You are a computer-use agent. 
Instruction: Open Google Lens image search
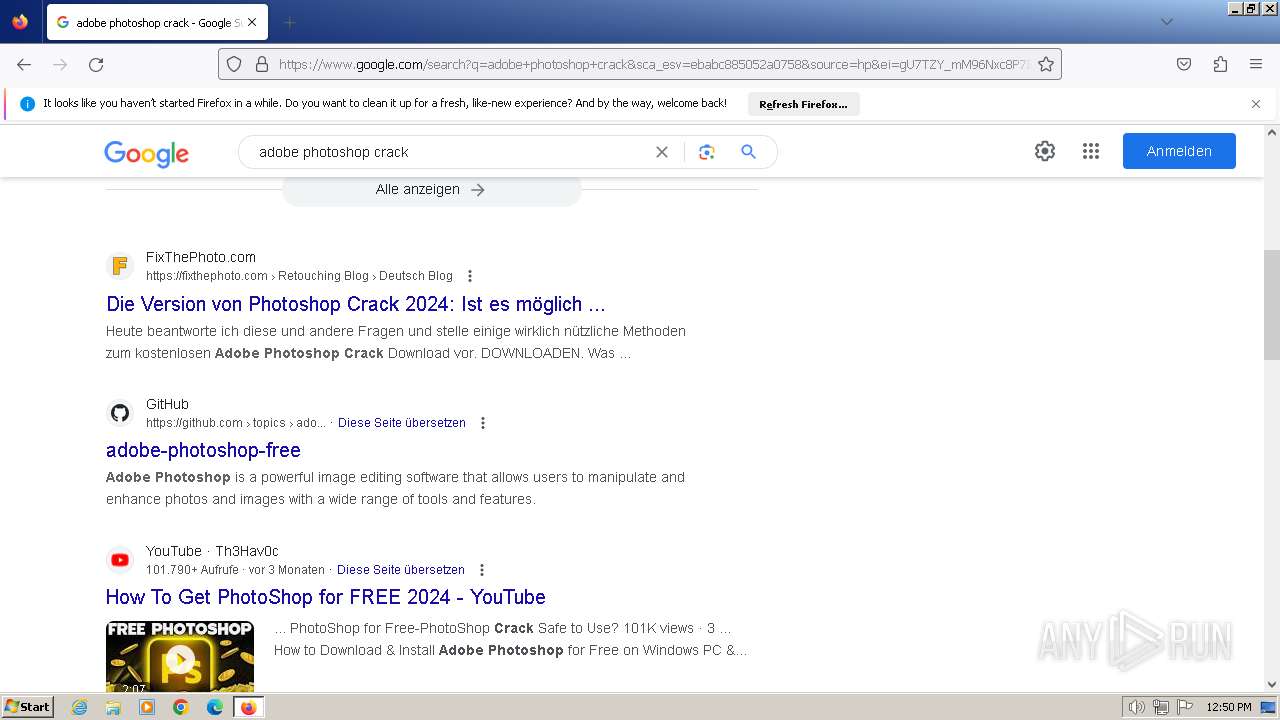(x=707, y=152)
